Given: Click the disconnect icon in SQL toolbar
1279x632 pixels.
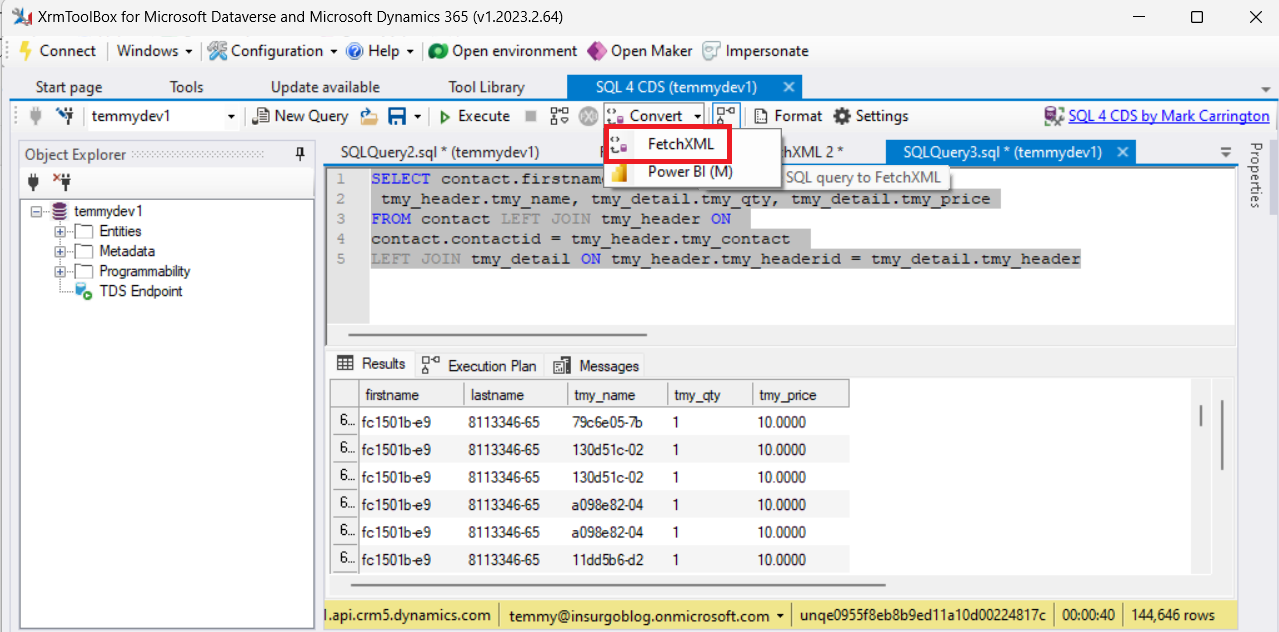Looking at the screenshot, I should pos(65,116).
